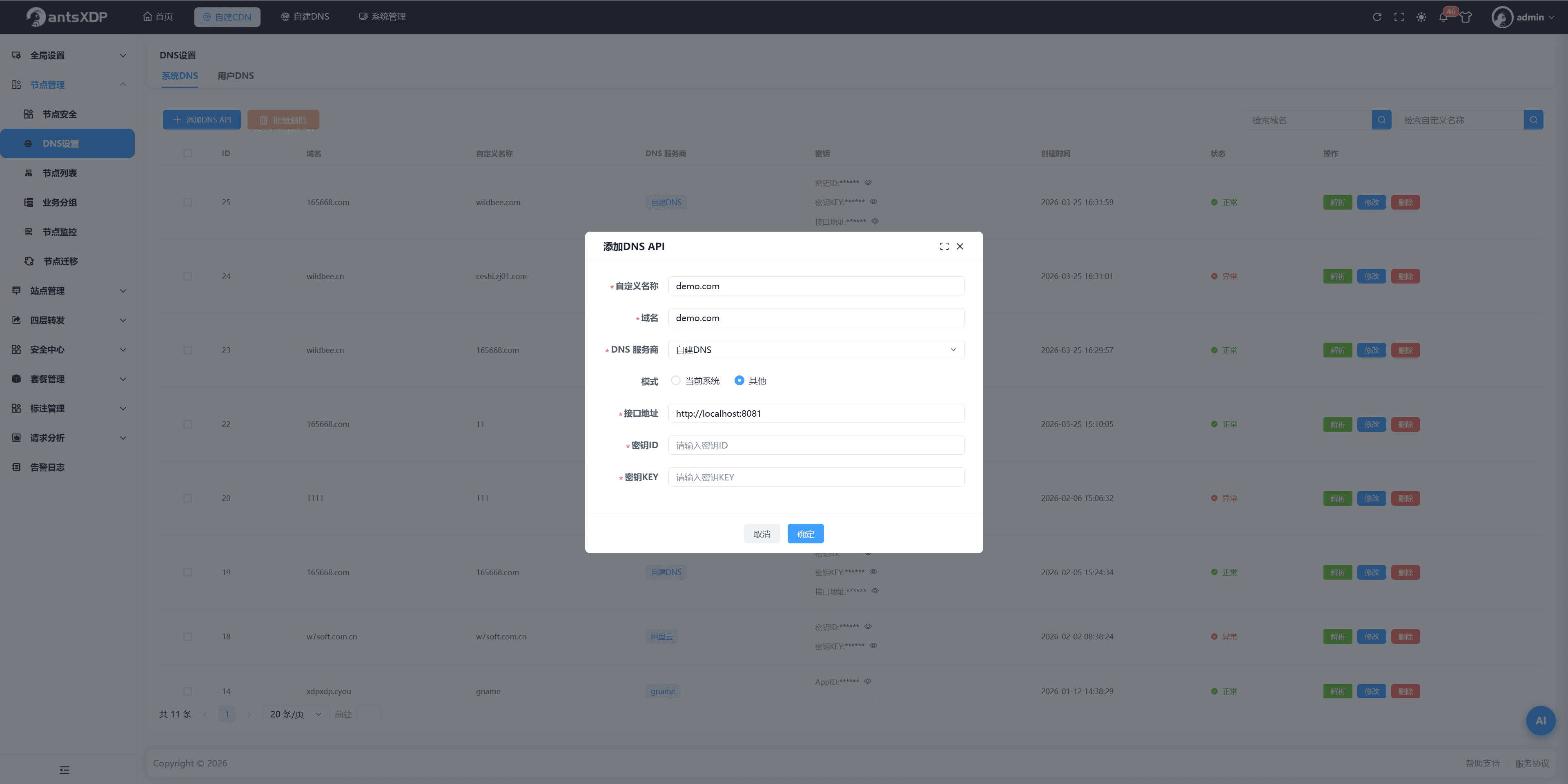The height and width of the screenshot is (784, 1568).
Task: Reveal 密钥KEY with eye icon in row 18
Action: click(873, 646)
